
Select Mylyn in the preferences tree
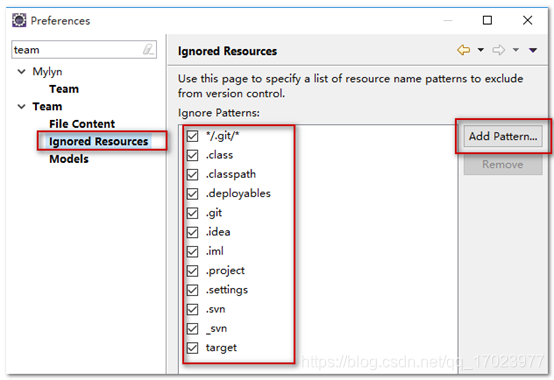tap(47, 72)
